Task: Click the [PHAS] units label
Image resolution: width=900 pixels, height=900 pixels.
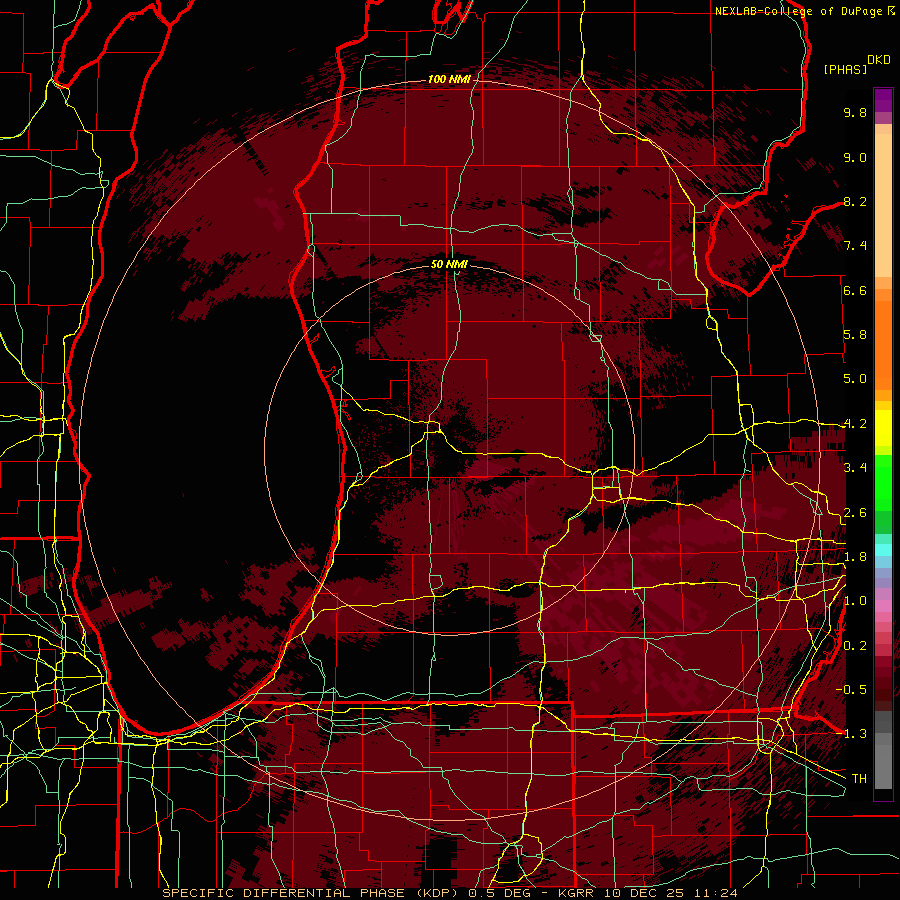Action: tap(845, 70)
